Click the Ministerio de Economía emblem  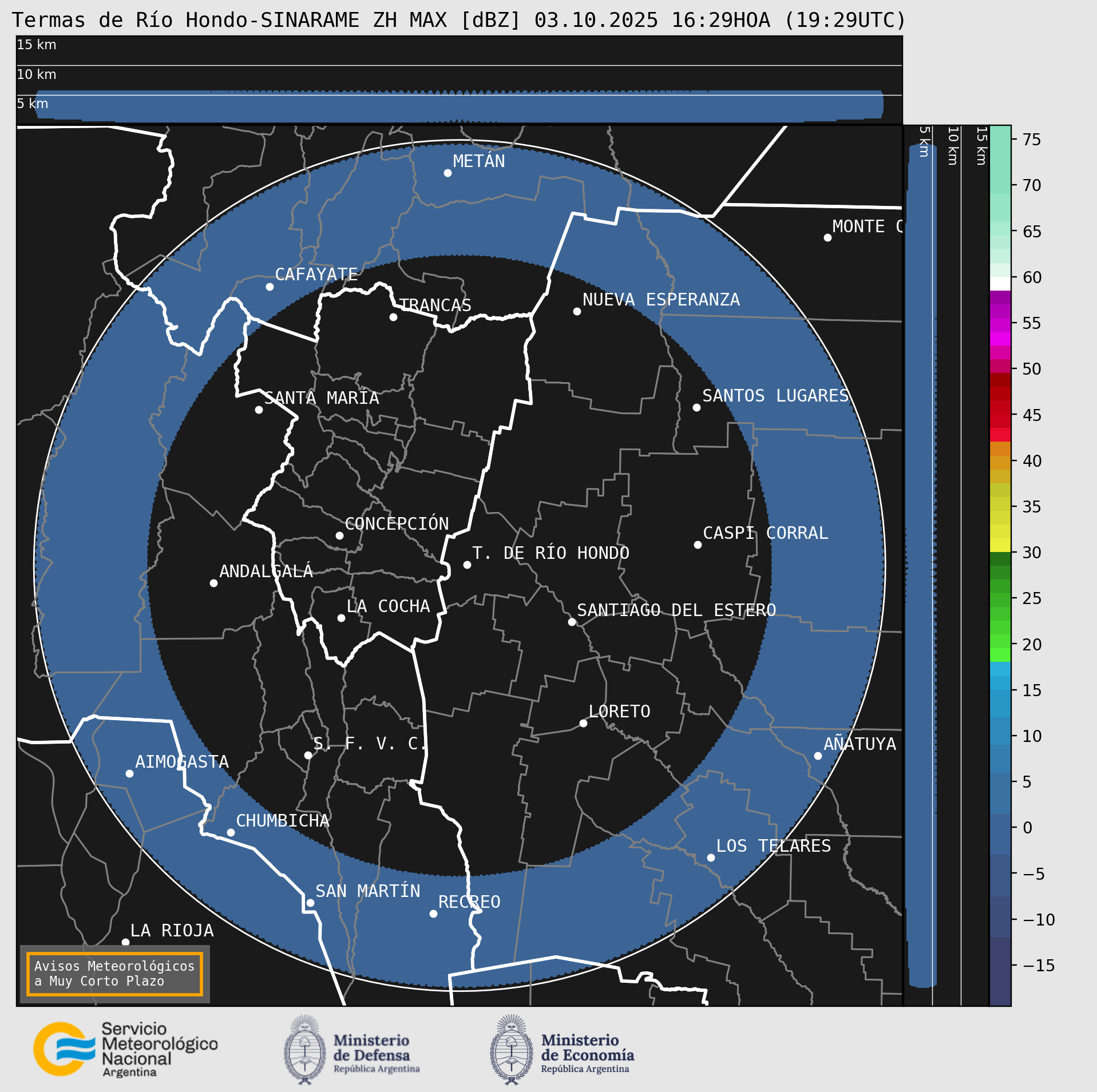tap(511, 1050)
